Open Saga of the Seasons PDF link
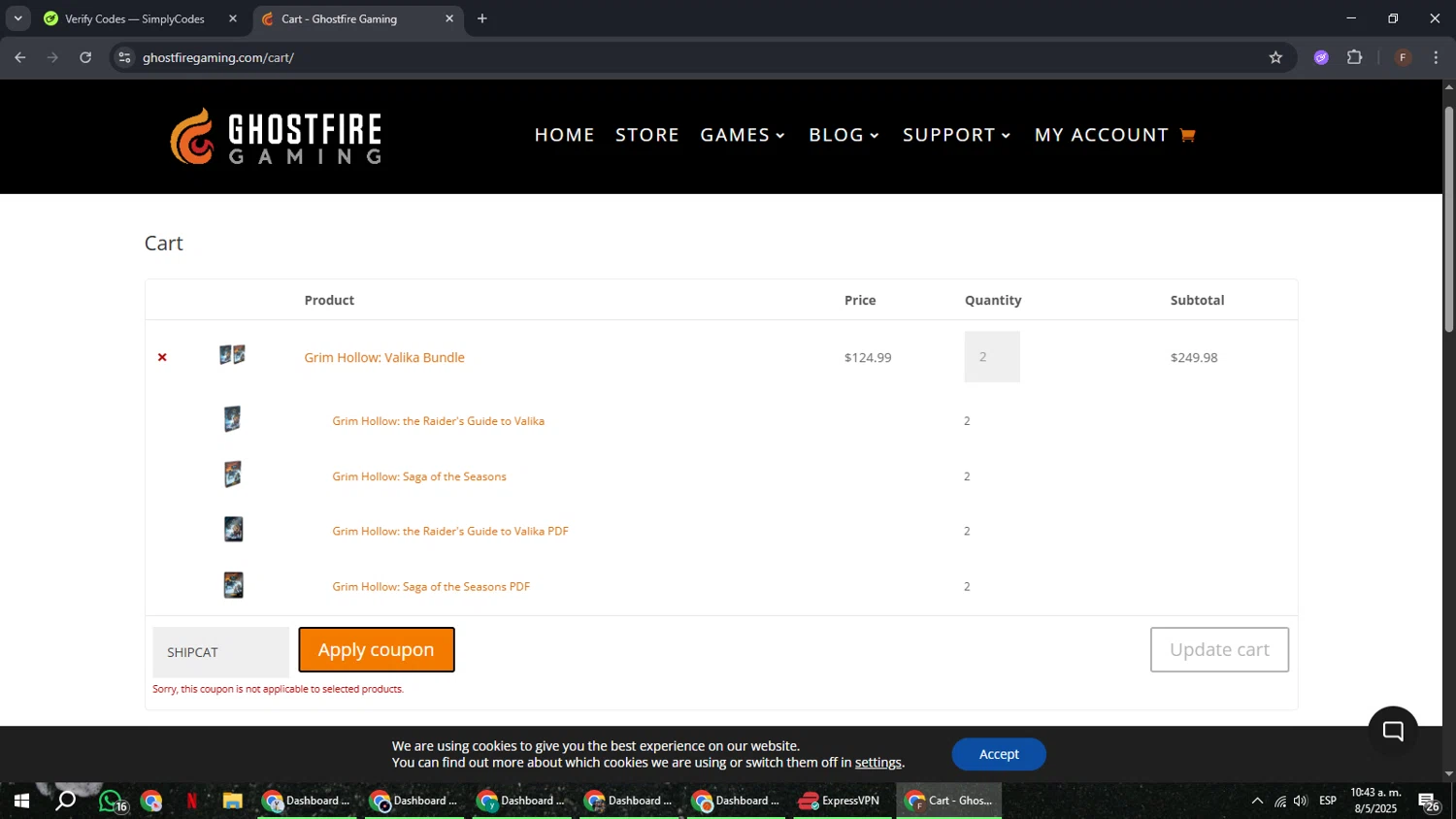 click(431, 586)
